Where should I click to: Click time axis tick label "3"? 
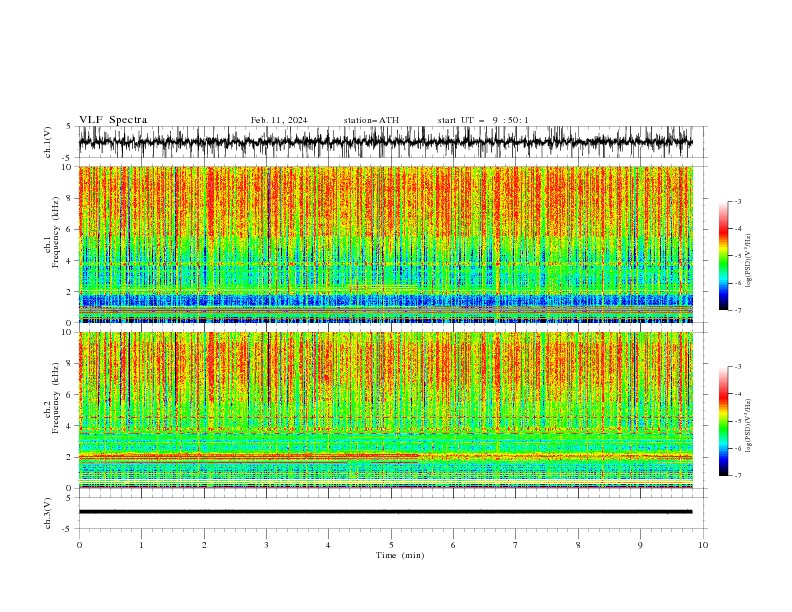[266, 545]
